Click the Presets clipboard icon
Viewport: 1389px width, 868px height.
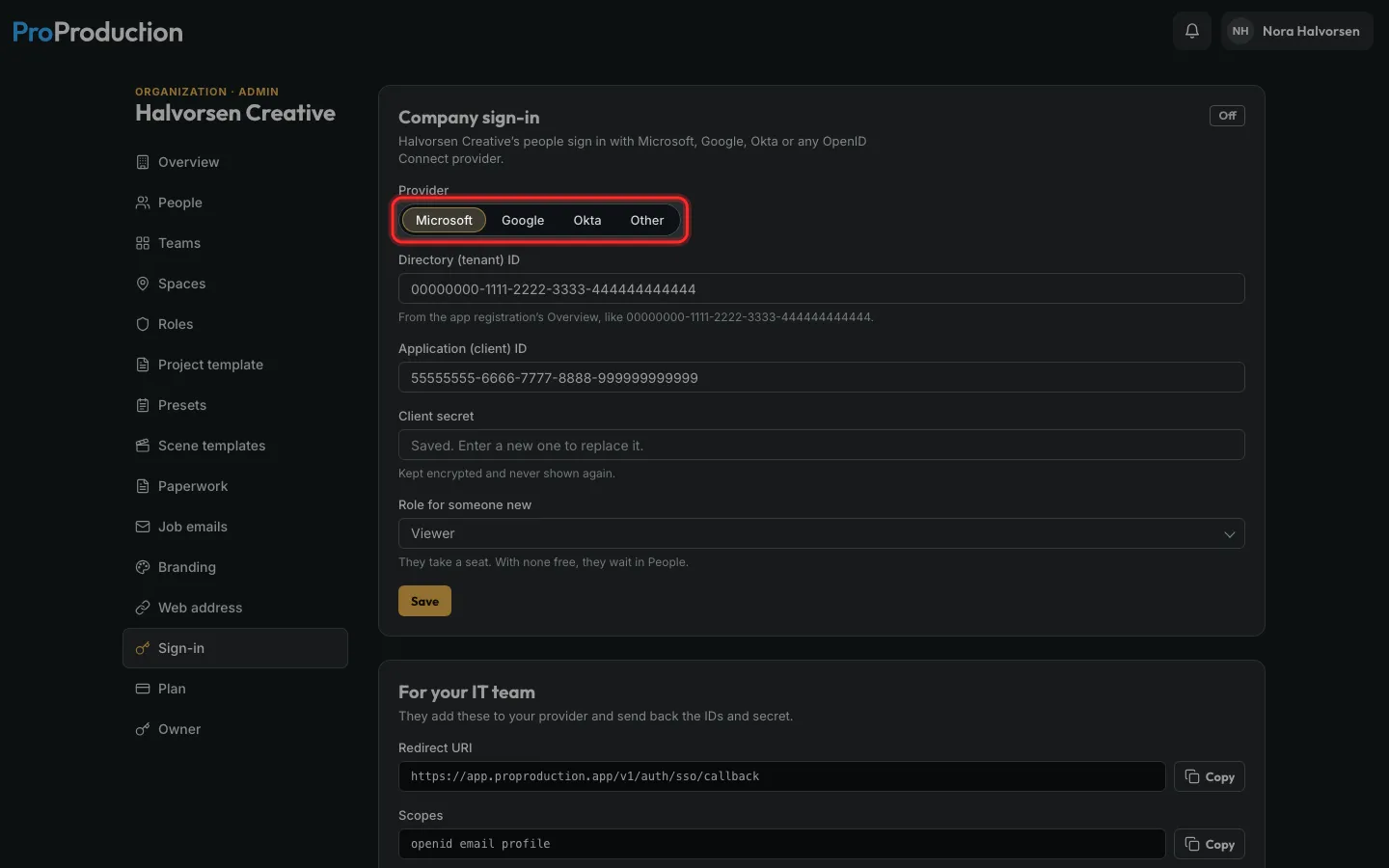[x=143, y=405]
